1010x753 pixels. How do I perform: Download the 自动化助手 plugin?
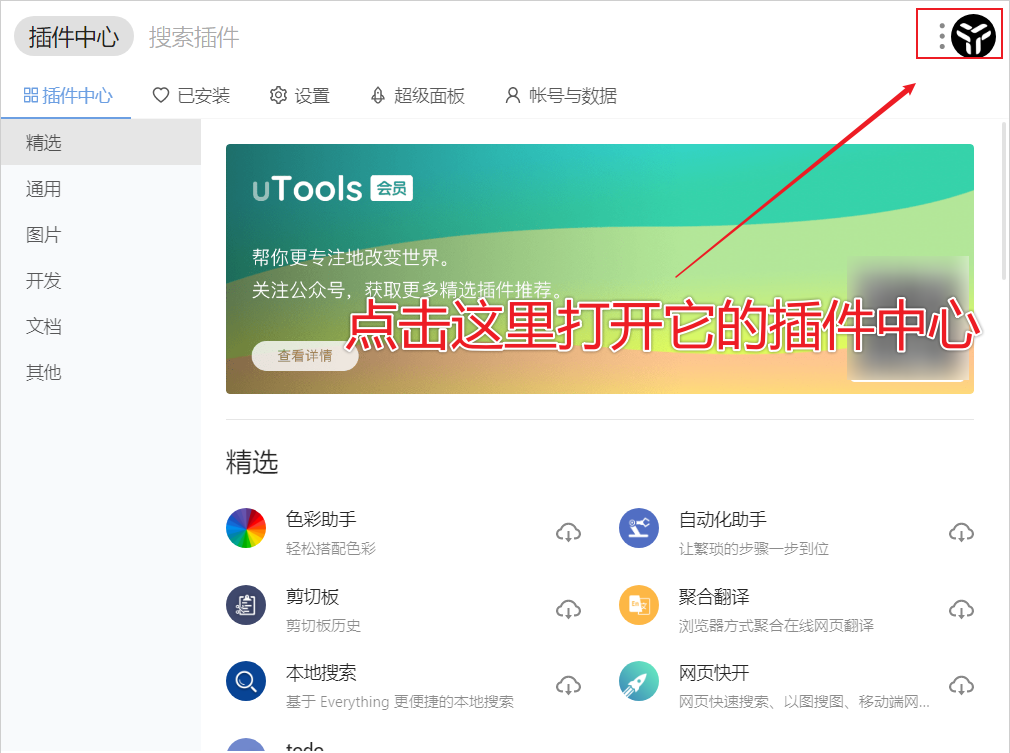pos(961,532)
